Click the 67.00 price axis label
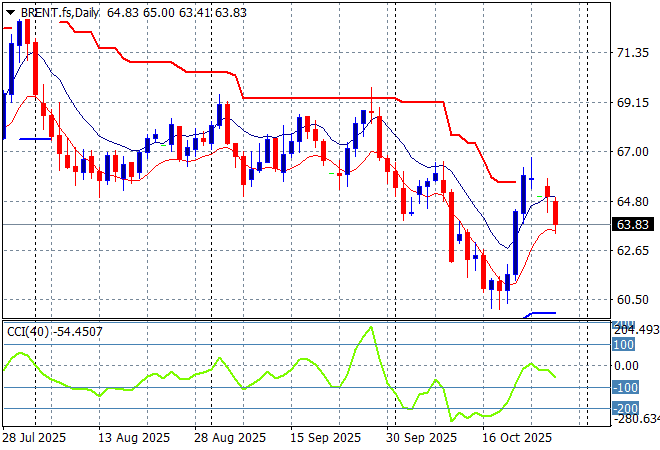 coord(633,152)
